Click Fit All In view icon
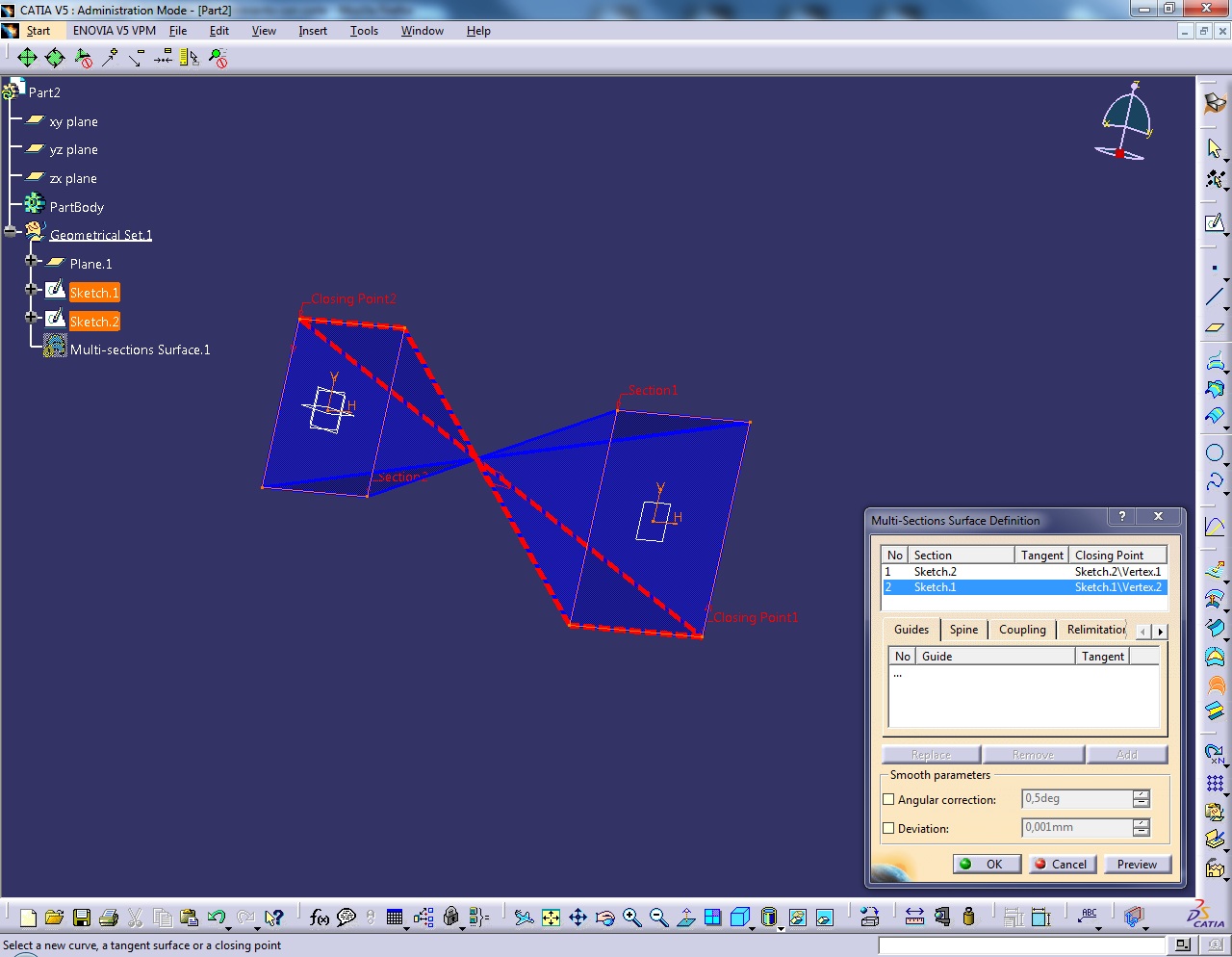 (551, 918)
